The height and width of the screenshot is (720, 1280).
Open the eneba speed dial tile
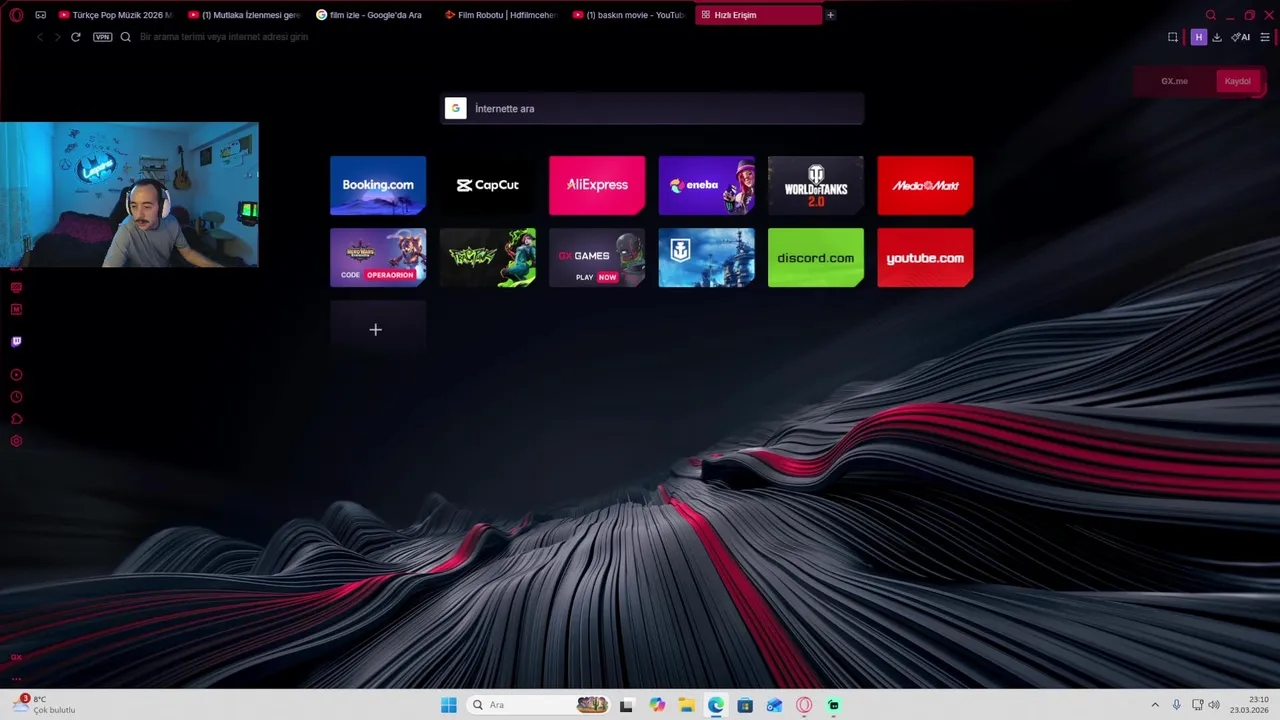[707, 185]
